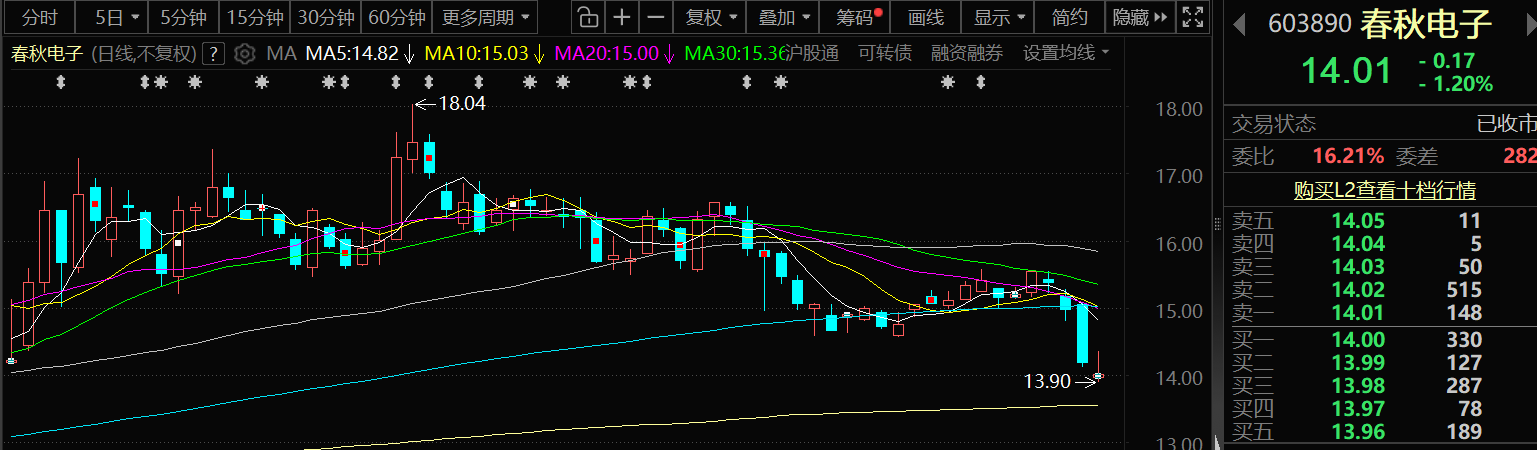1537x450 pixels.
Task: Open MA indicator settings via the gear icon
Action: 243,53
